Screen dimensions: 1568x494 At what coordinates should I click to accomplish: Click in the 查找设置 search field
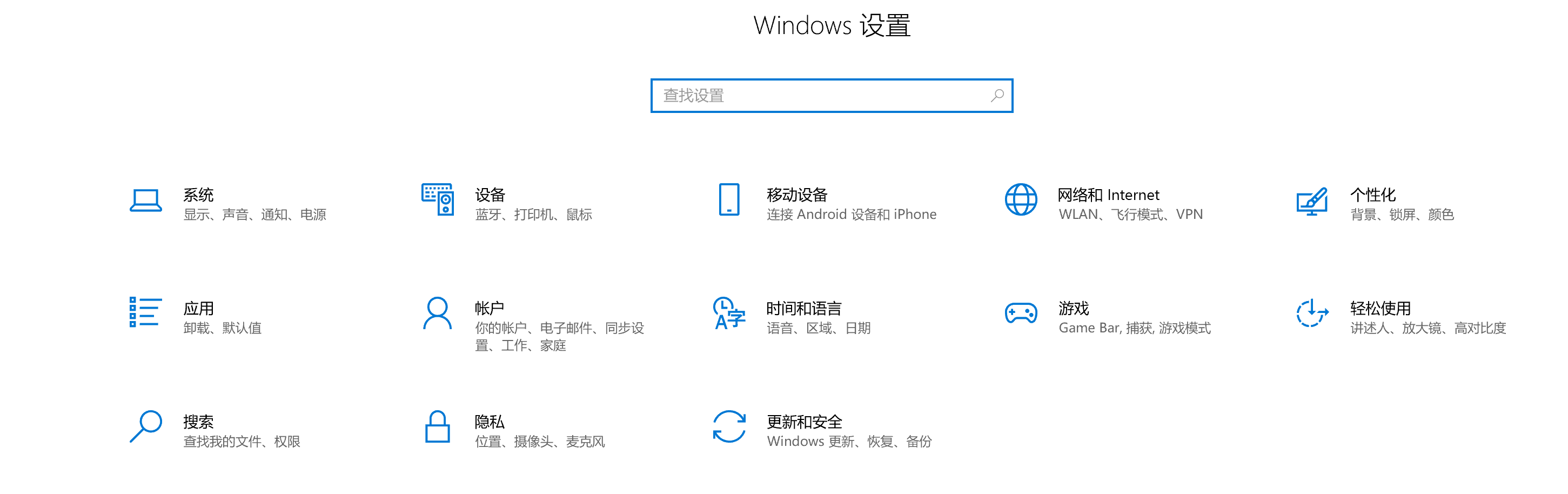[832, 96]
